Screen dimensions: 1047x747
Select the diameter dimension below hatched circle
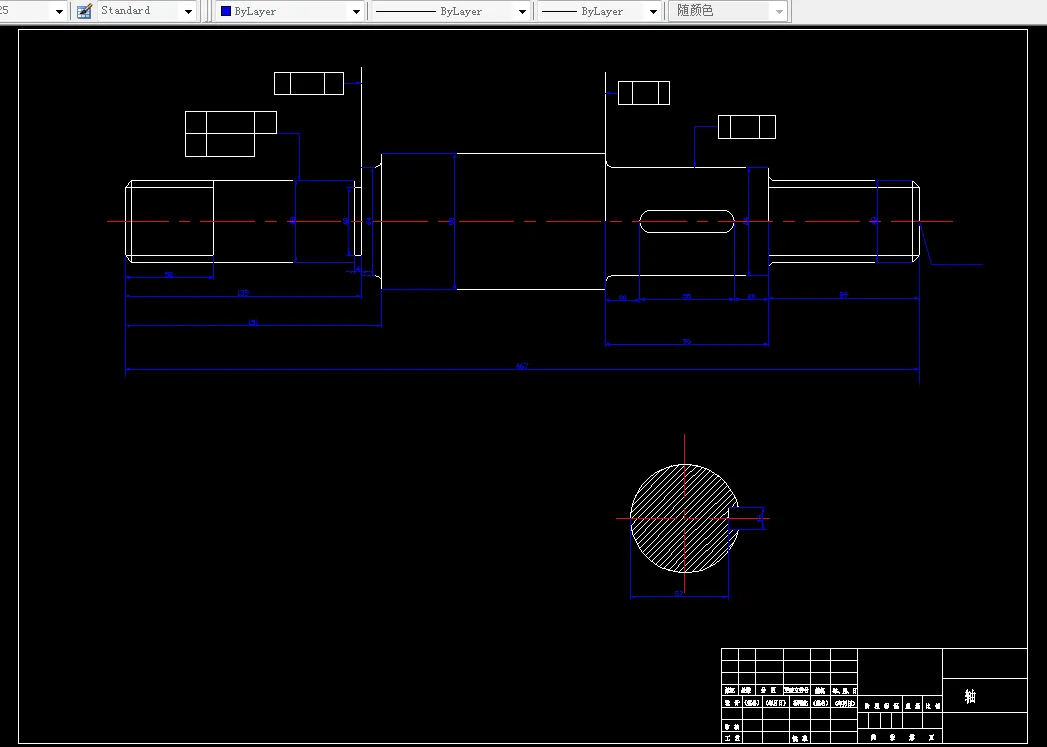679,593
